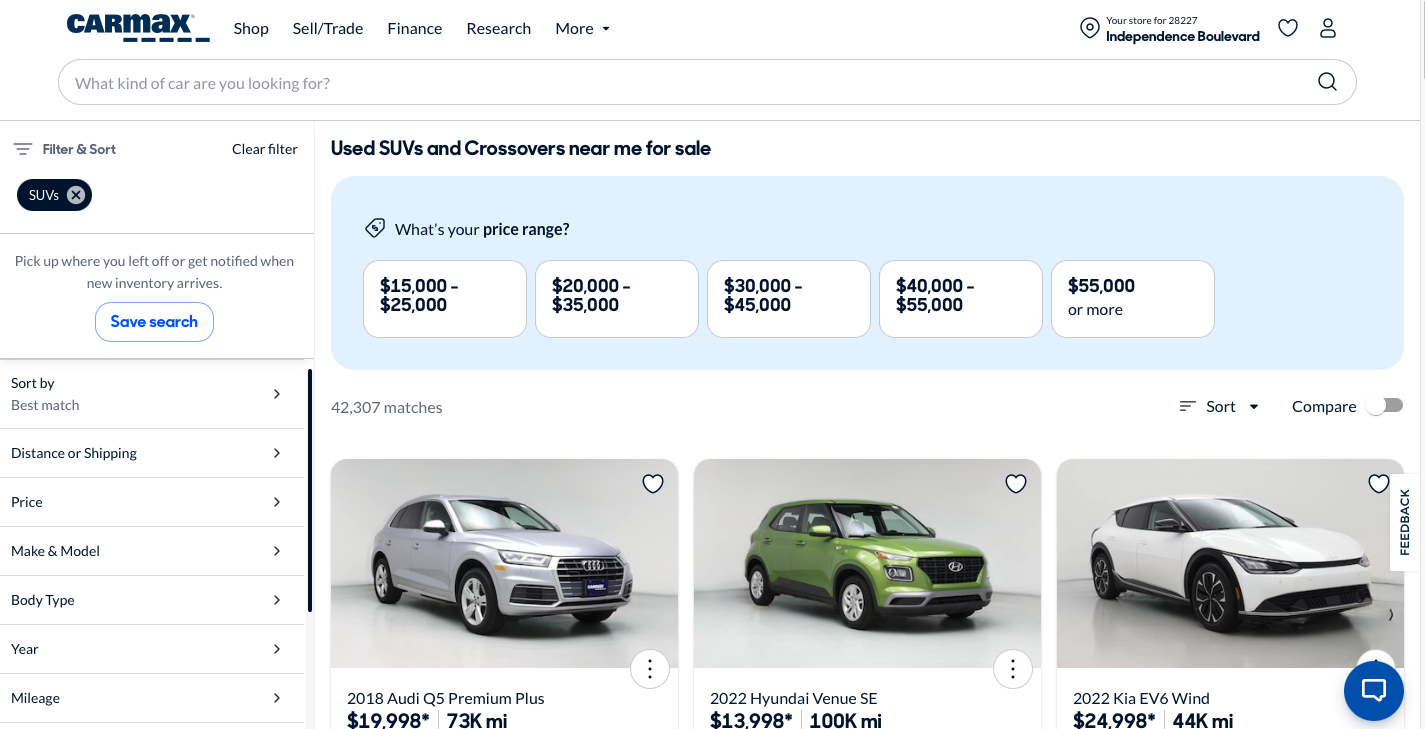Select the $30,000 – $45,000 price range

(x=789, y=299)
